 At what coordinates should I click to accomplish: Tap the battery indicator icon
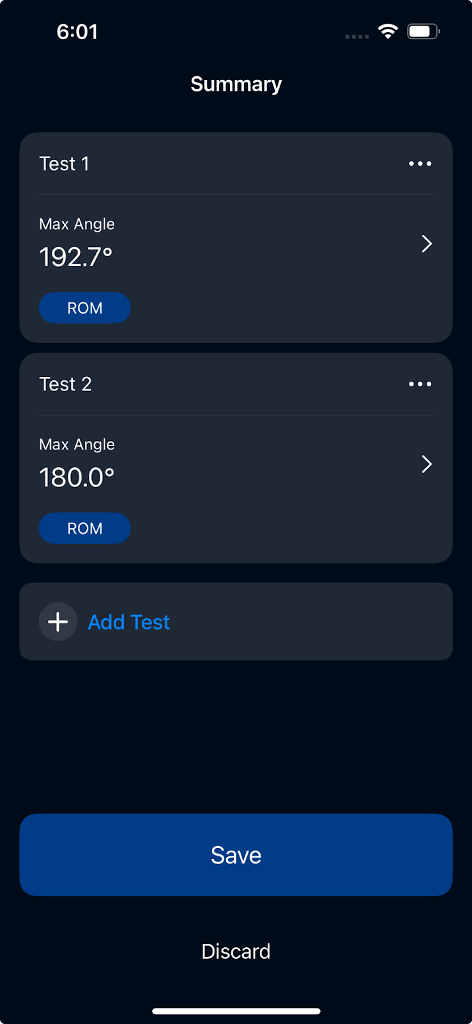[423, 31]
